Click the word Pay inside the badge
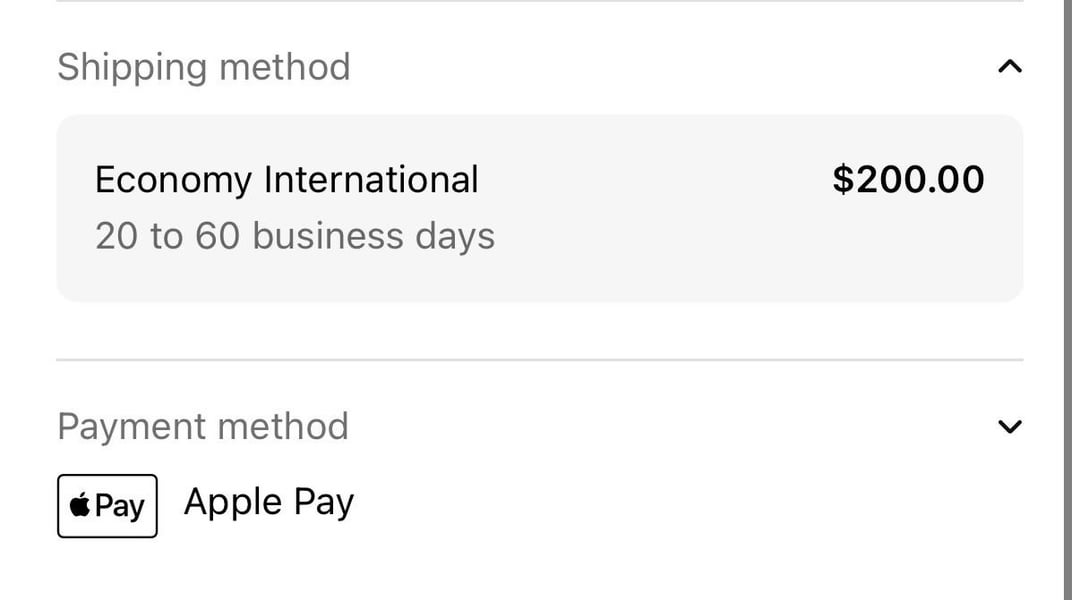Screen dimensions: 1080x600 click(121, 506)
